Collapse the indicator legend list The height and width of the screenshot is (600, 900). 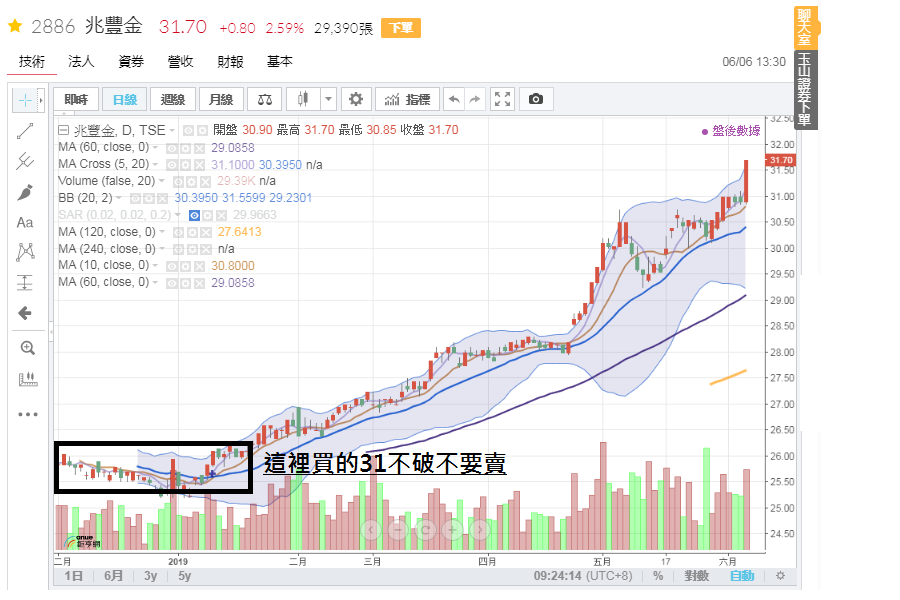coord(64,130)
